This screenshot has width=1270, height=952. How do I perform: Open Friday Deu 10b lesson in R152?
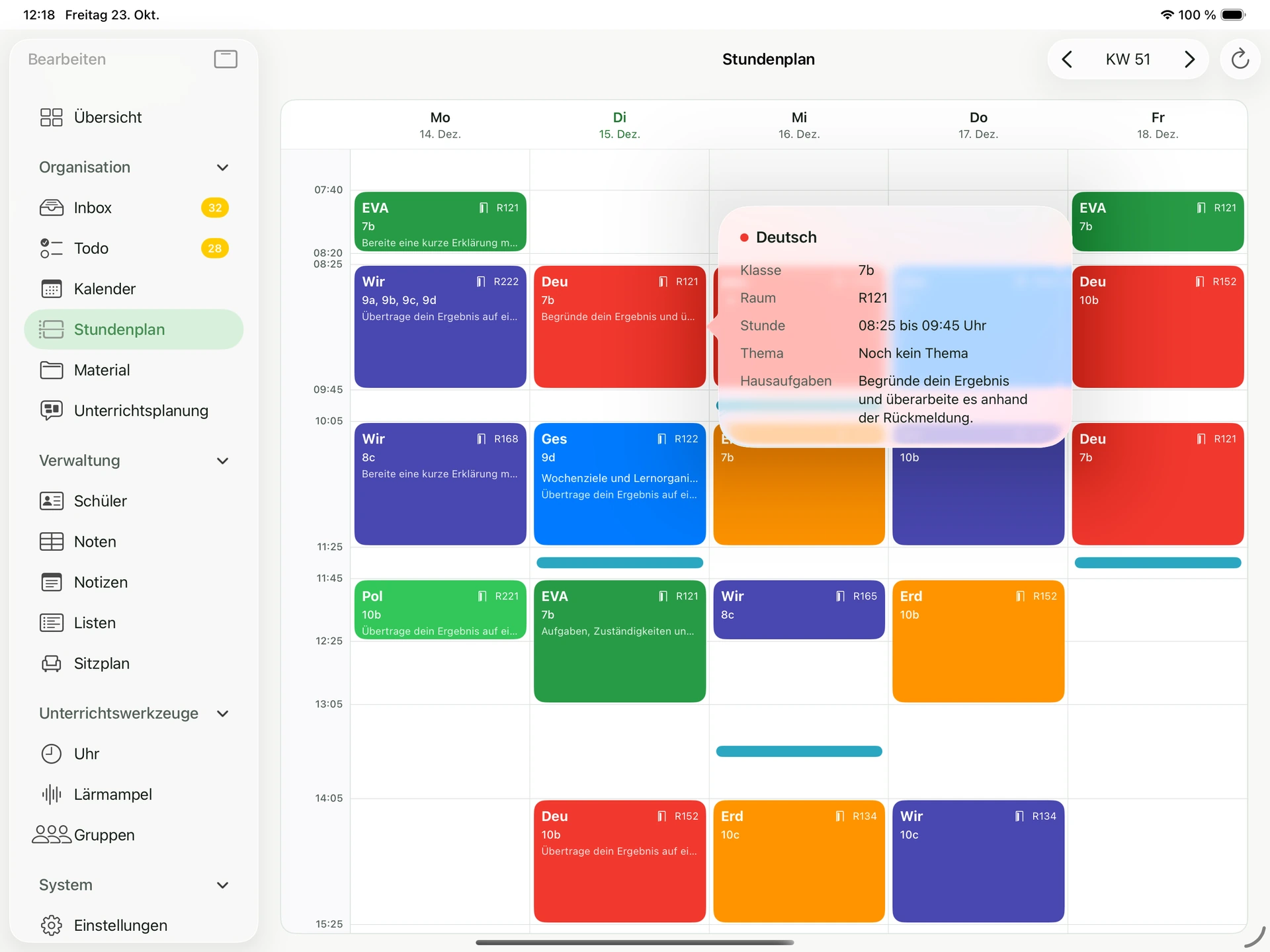pyautogui.click(x=1158, y=327)
